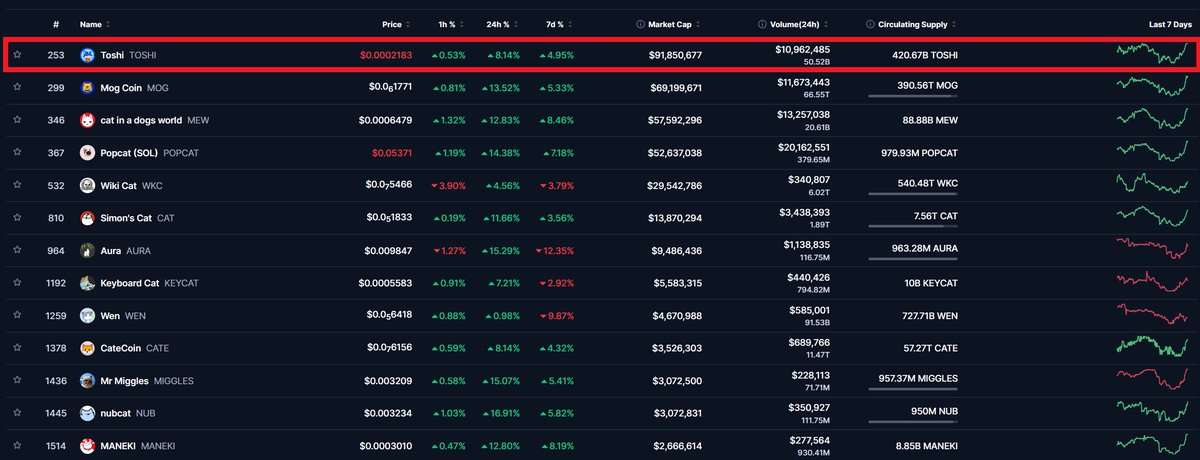Click the Volume(24h) info icon
This screenshot has width=1200, height=460.
[x=762, y=23]
